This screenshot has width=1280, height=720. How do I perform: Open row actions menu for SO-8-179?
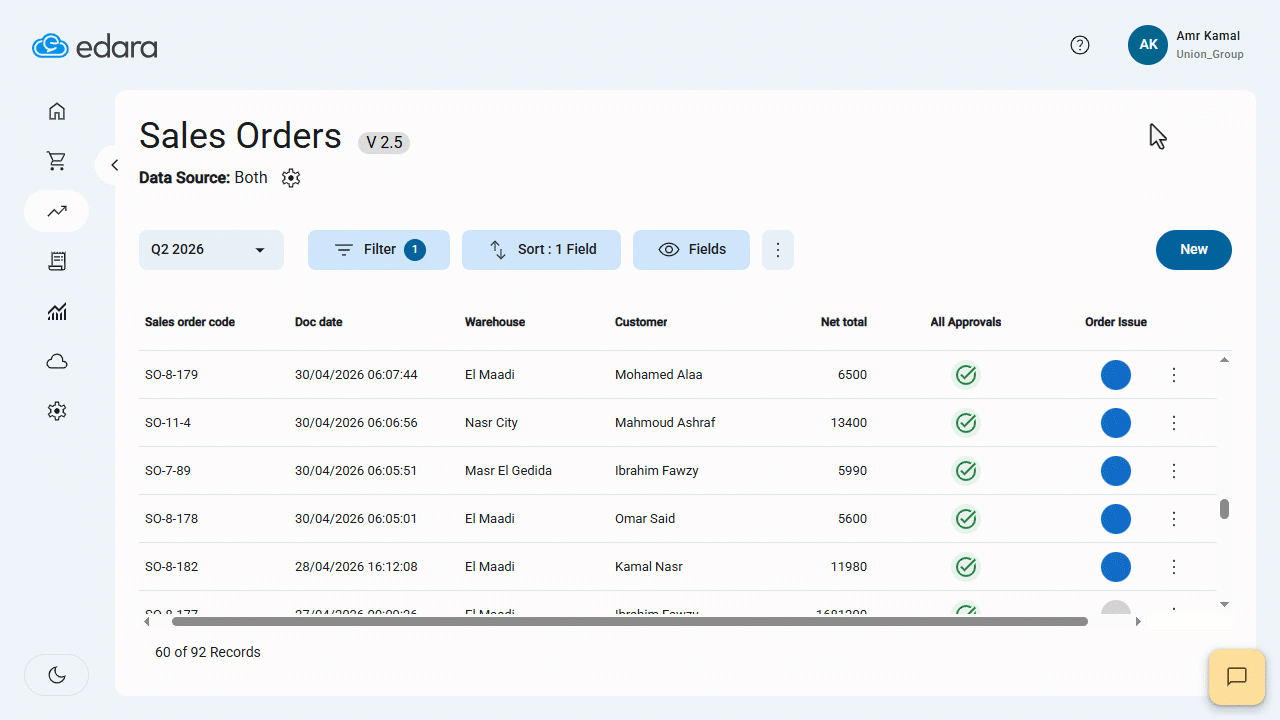tap(1174, 375)
